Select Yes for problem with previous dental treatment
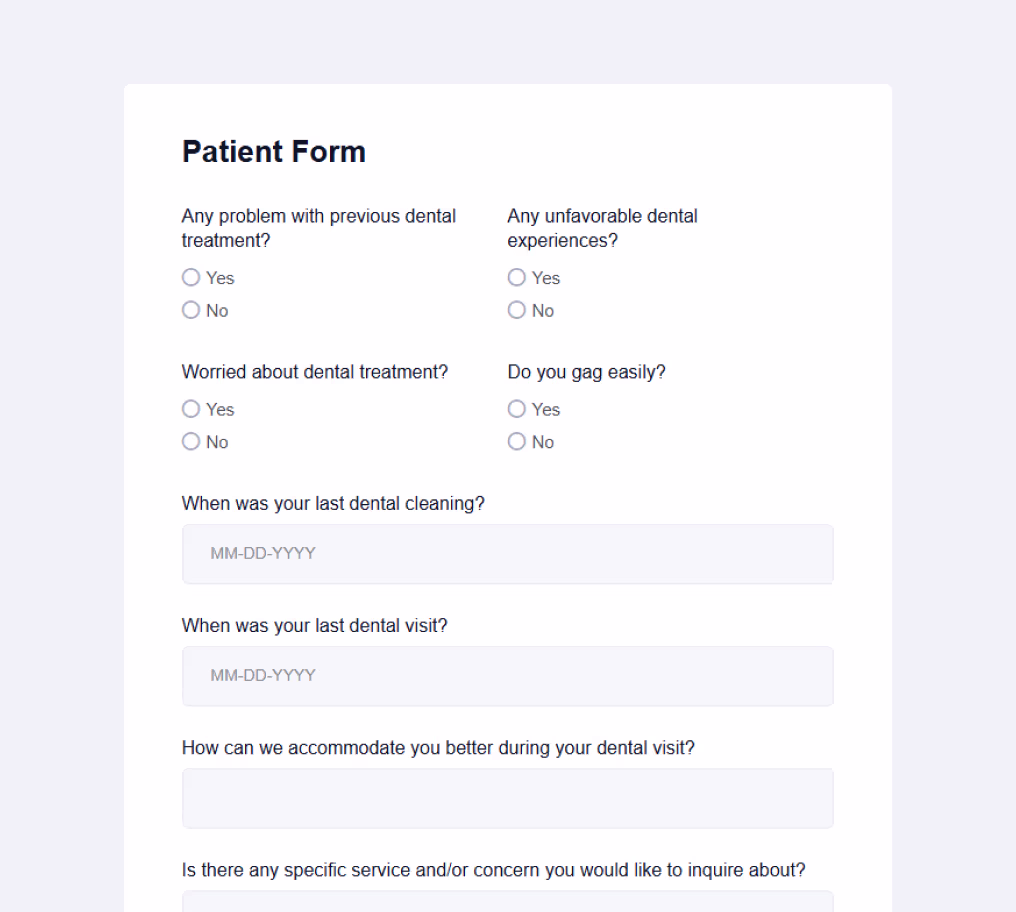The image size is (1016, 912). click(190, 277)
